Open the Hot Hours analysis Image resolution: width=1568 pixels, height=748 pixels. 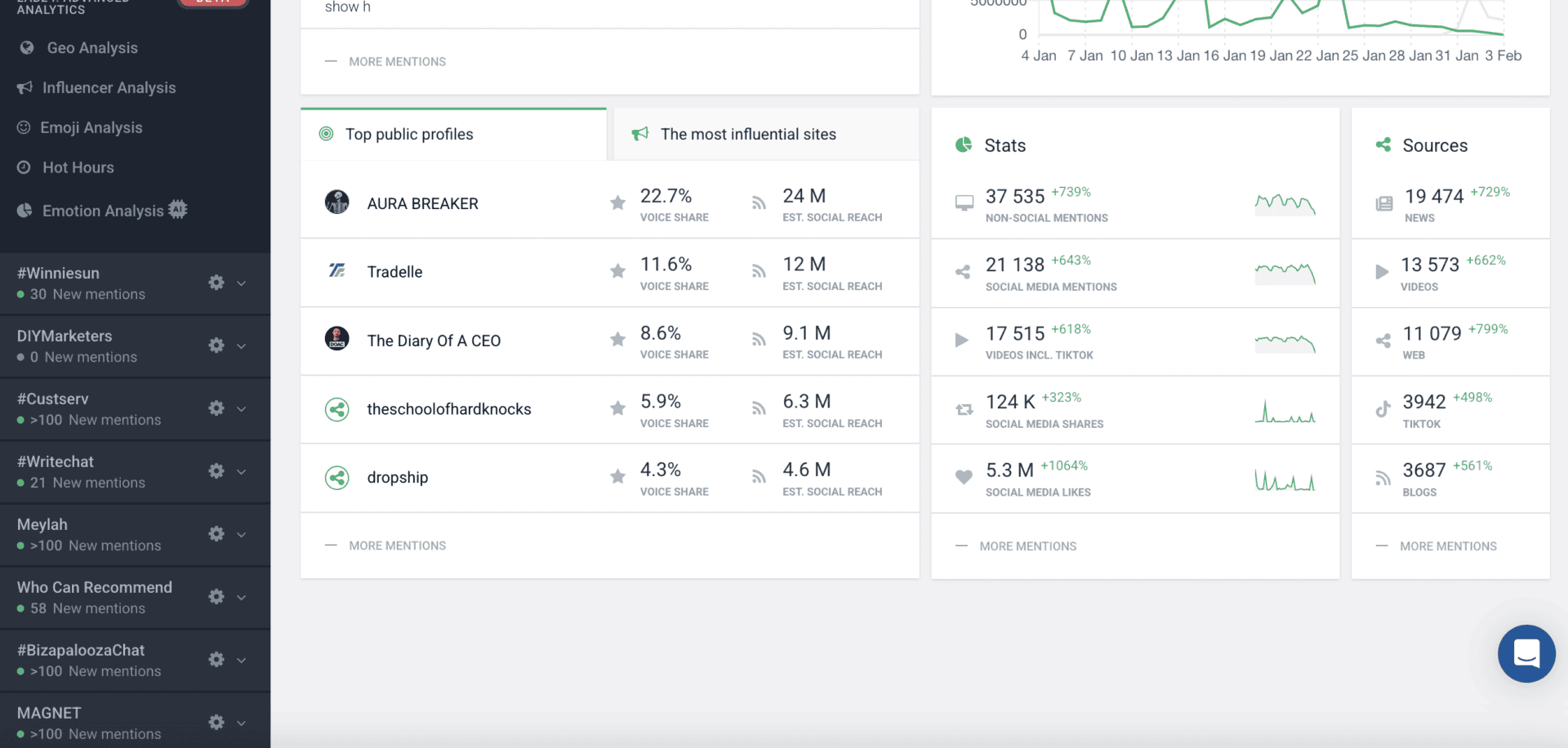click(x=79, y=167)
